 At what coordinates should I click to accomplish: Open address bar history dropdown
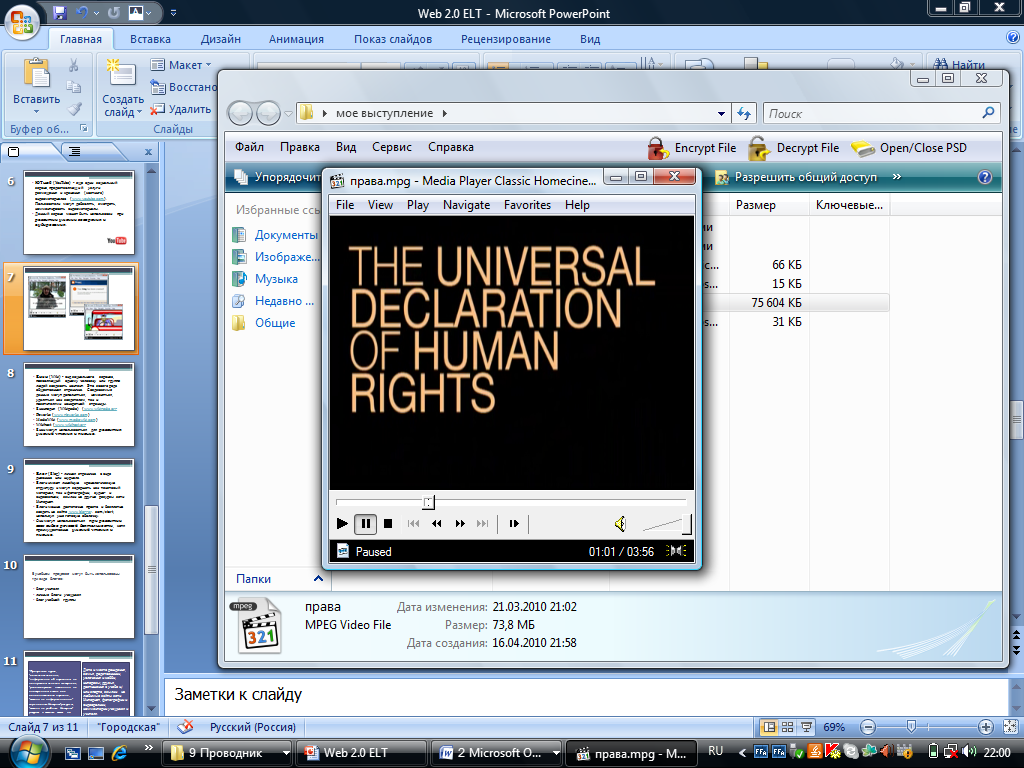(721, 114)
